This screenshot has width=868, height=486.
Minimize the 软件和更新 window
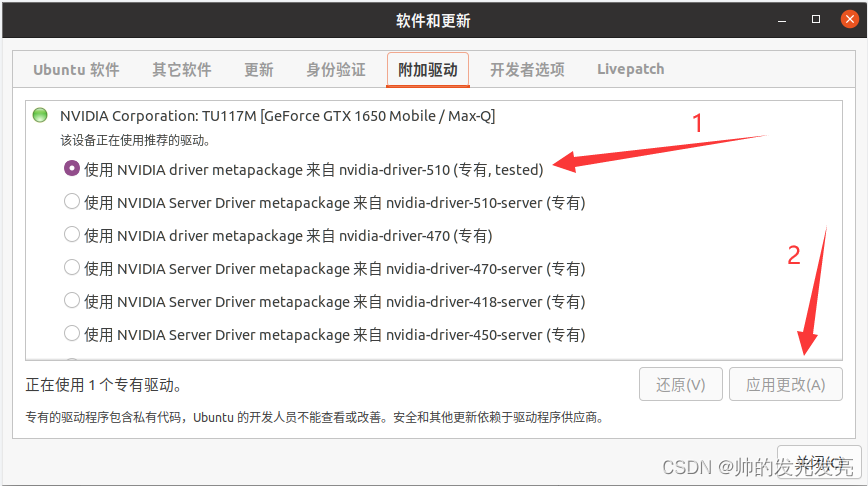(782, 20)
